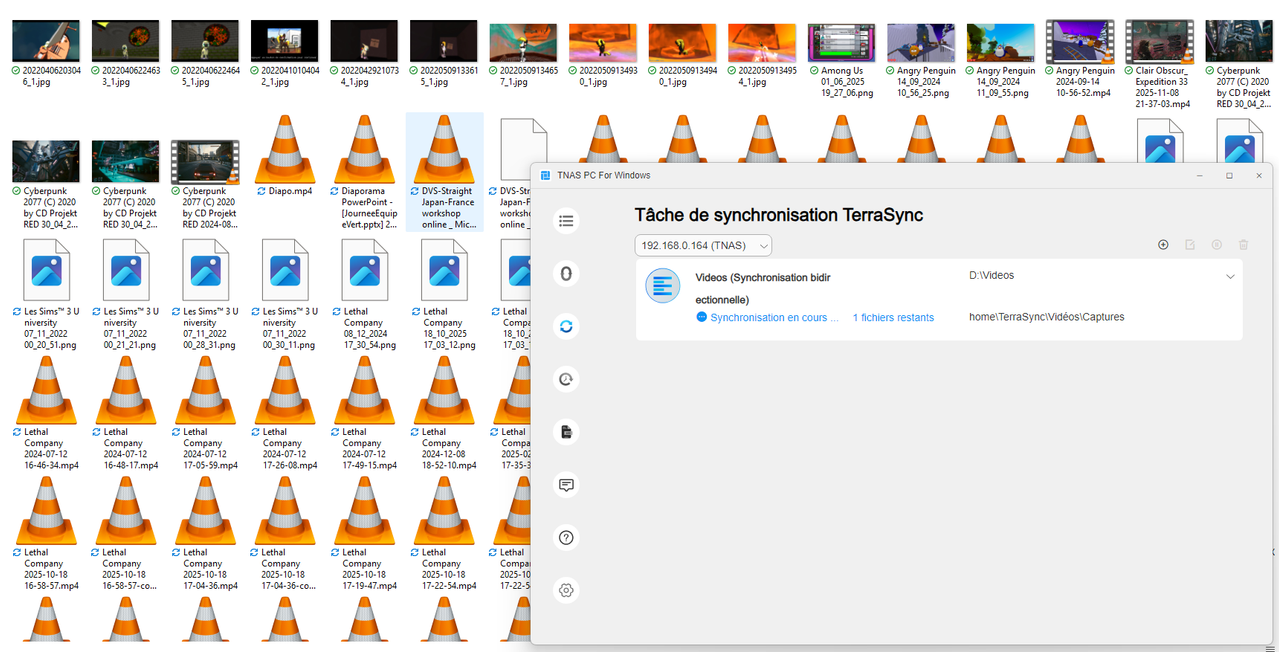Open the TerraSync sync icon in TNAS sidebar
Image resolution: width=1279 pixels, height=652 pixels.
[x=567, y=326]
